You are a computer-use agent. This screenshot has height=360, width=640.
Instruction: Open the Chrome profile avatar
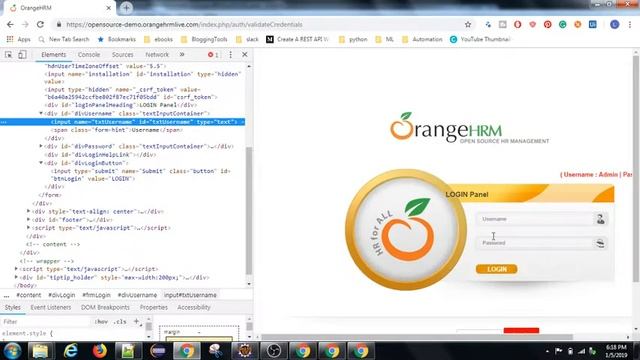[x=615, y=24]
